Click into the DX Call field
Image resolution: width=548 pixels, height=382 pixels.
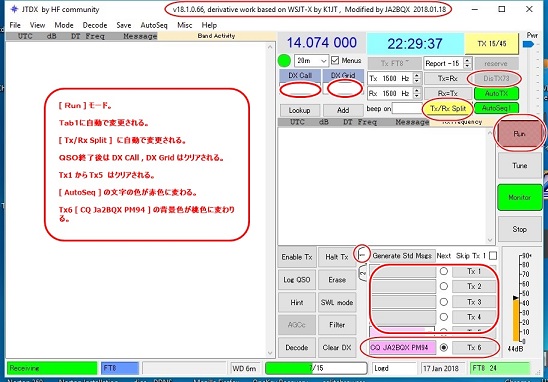coord(300,89)
